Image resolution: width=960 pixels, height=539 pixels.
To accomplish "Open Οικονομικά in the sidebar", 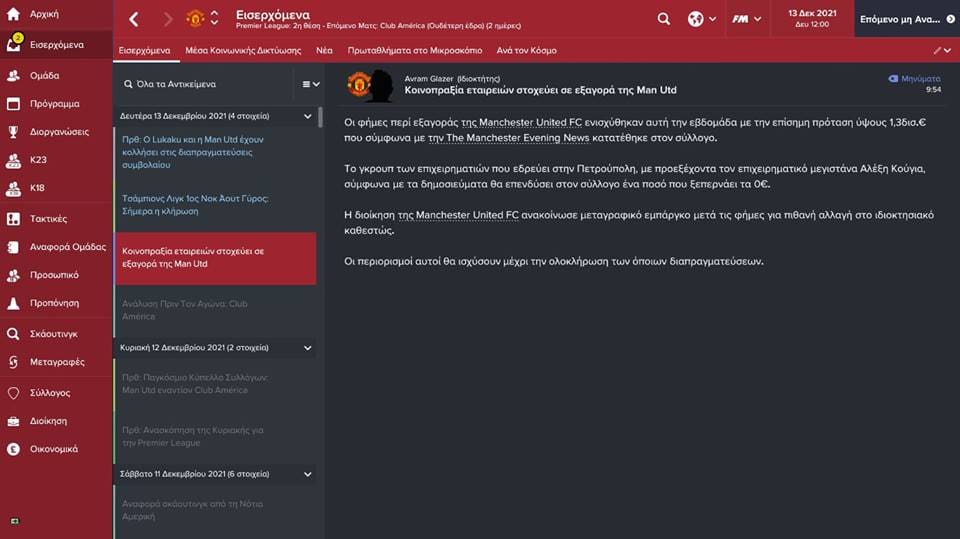I will coord(54,449).
